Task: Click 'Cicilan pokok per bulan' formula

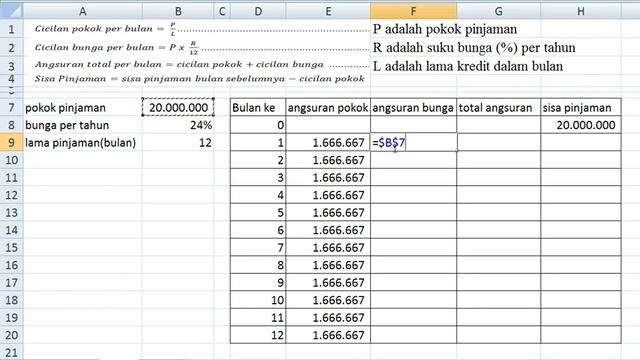Action: coord(106,29)
